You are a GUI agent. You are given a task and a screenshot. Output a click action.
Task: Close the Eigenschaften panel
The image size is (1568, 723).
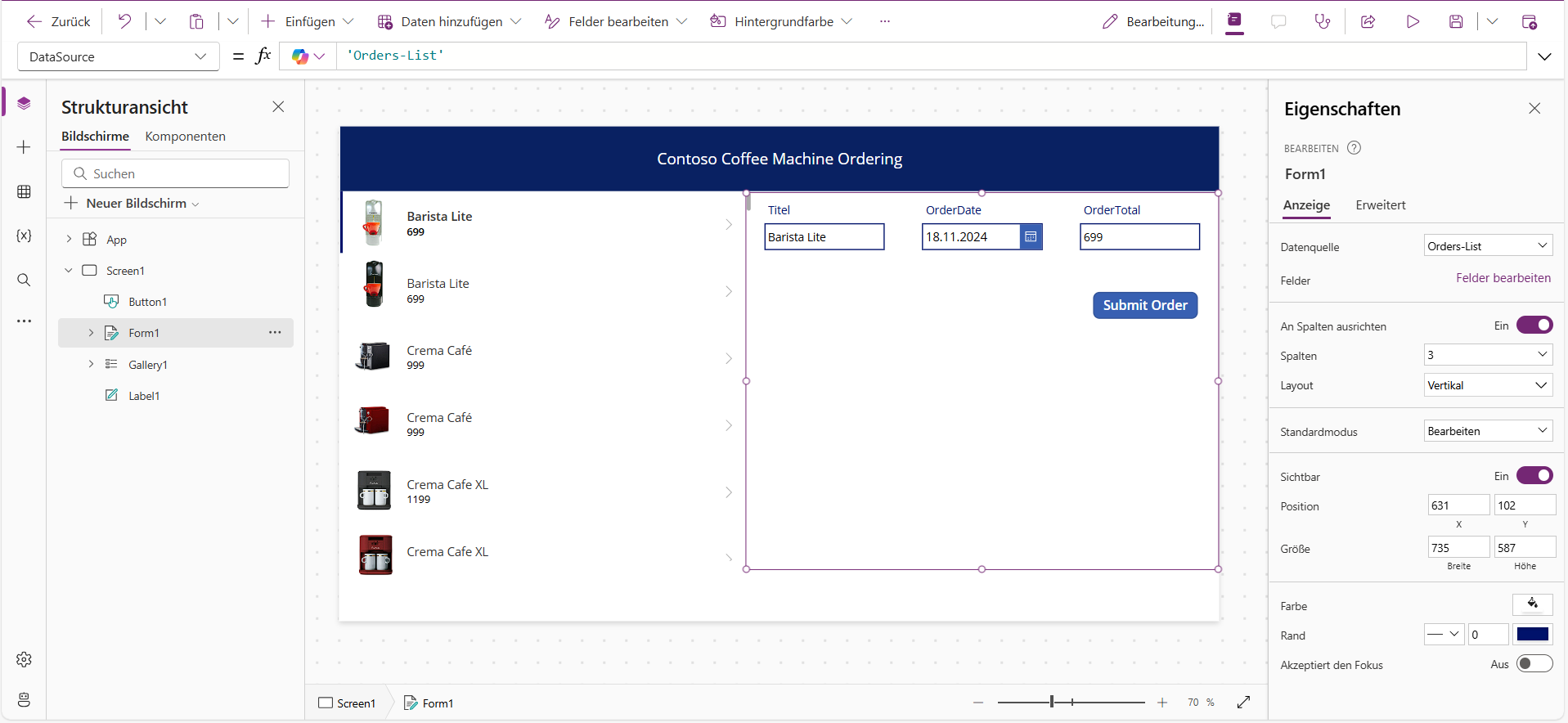click(1534, 108)
